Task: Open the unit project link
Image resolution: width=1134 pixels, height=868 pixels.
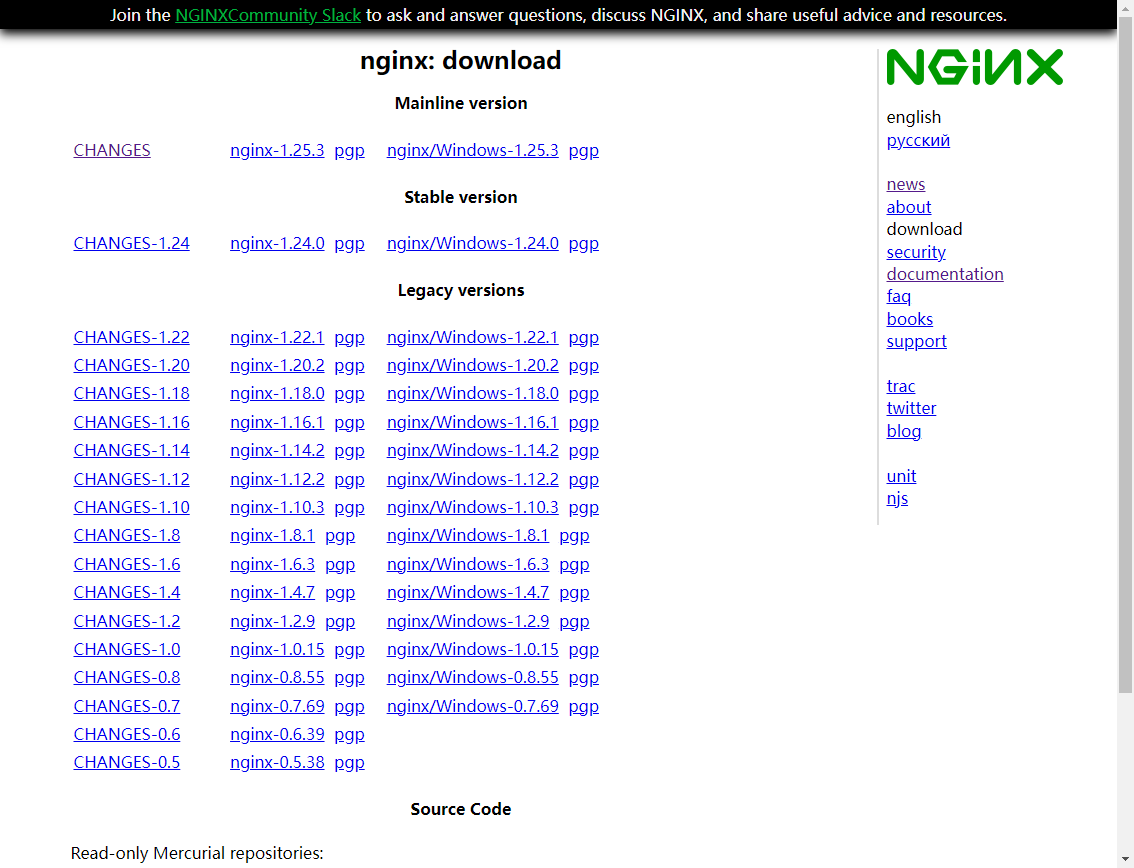Action: (x=901, y=477)
